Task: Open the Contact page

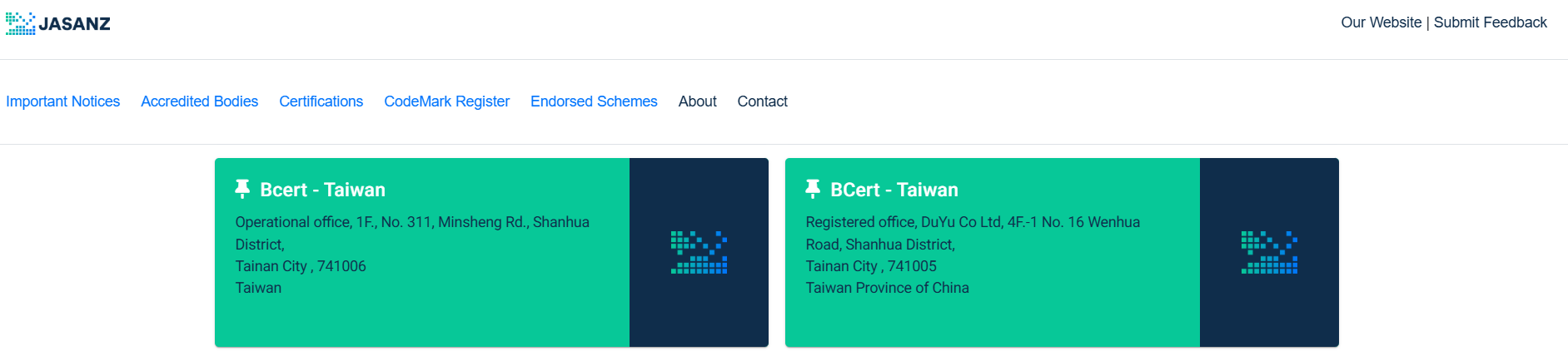Action: point(763,101)
